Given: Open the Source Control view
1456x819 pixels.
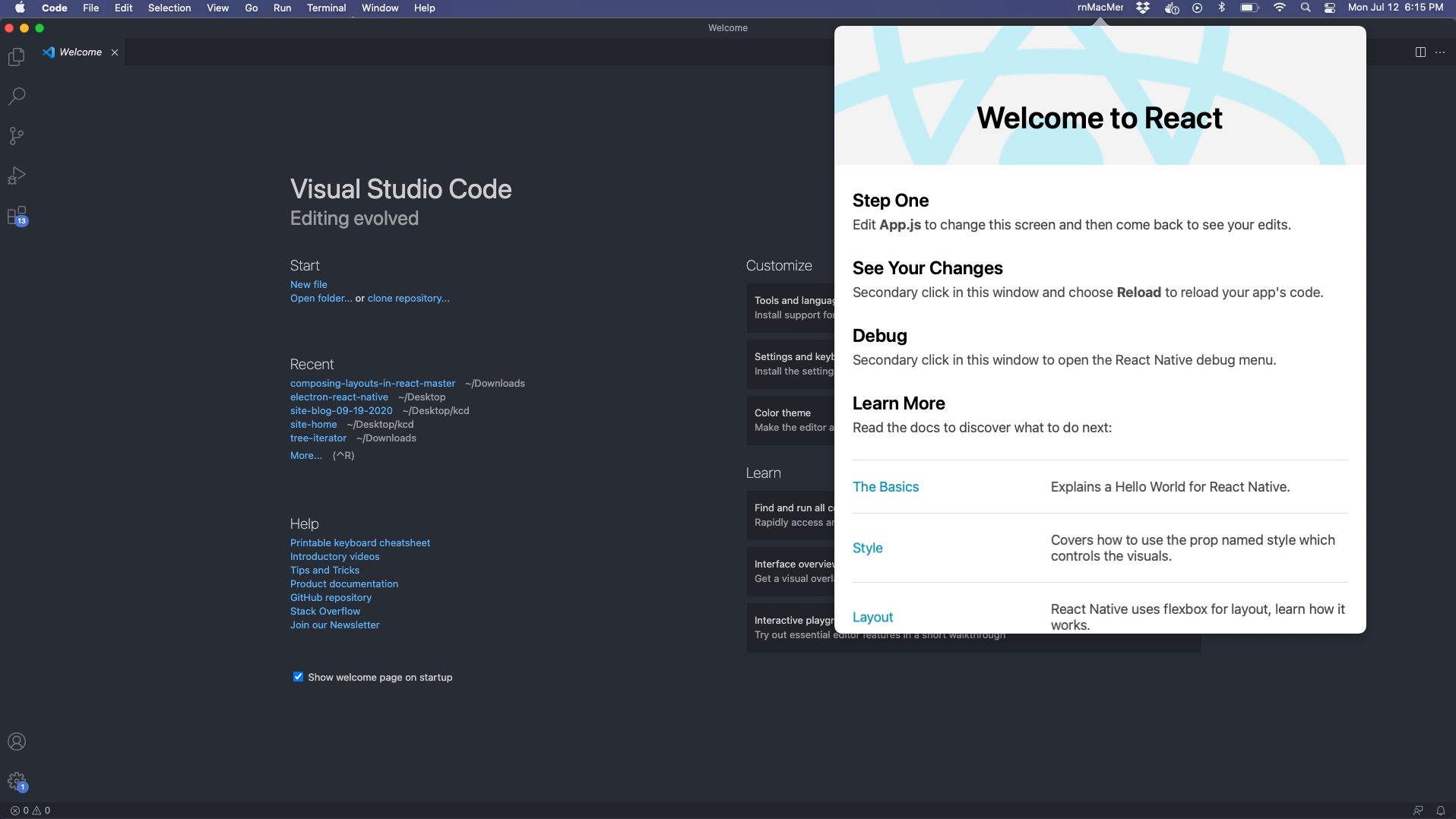Looking at the screenshot, I should pyautogui.click(x=17, y=136).
